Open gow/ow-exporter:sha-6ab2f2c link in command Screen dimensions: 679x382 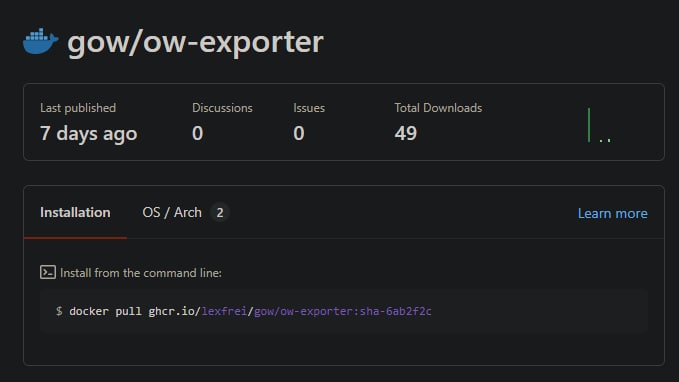click(x=343, y=311)
